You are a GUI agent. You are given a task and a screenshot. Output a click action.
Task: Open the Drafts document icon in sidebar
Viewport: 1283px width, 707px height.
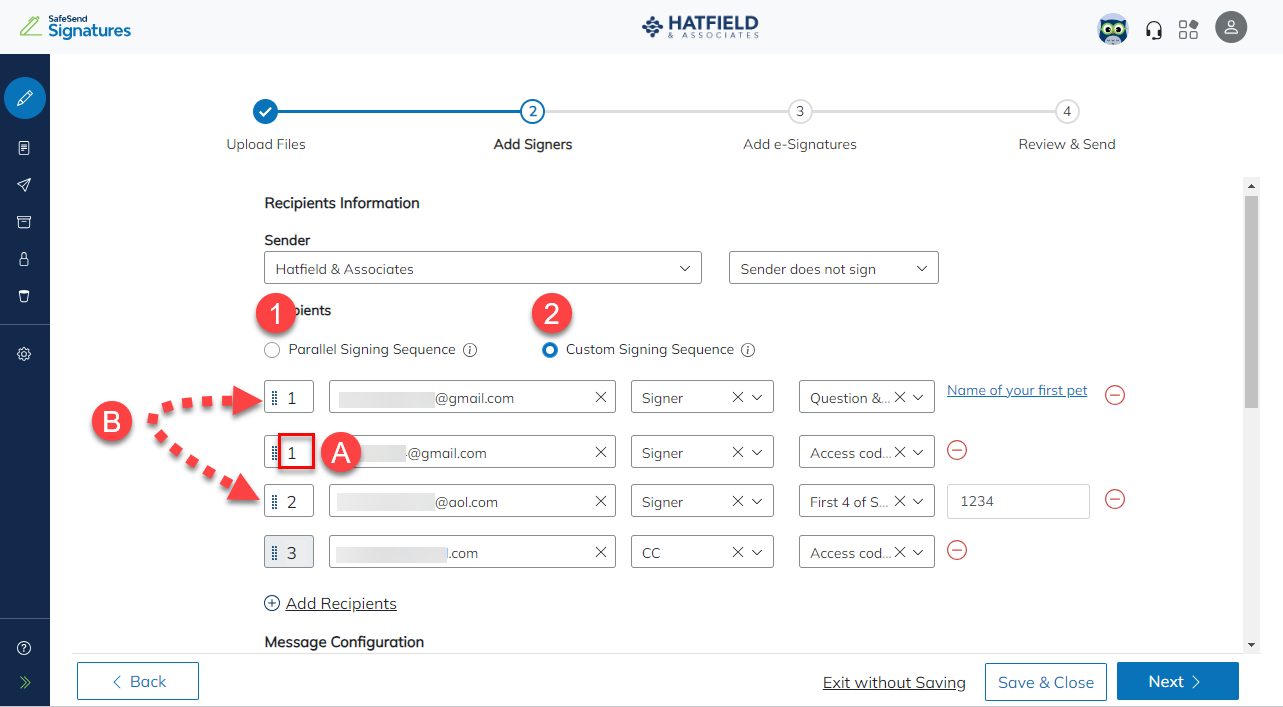(x=25, y=147)
